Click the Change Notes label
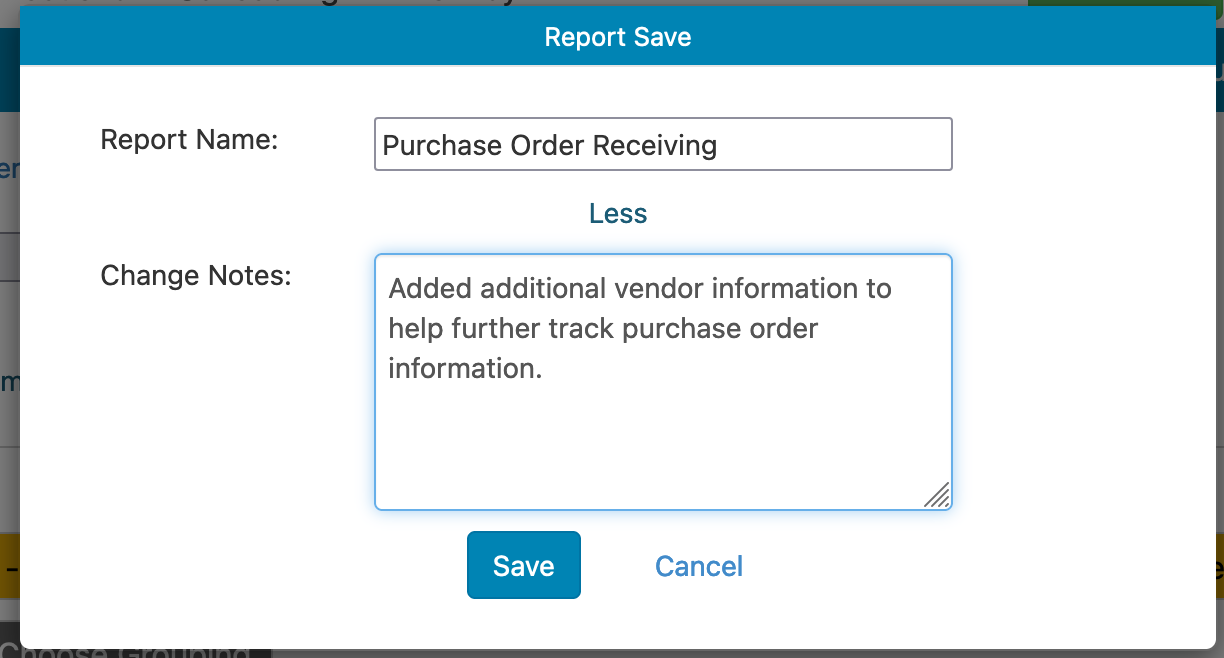This screenshot has width=1224, height=658. coord(196,275)
